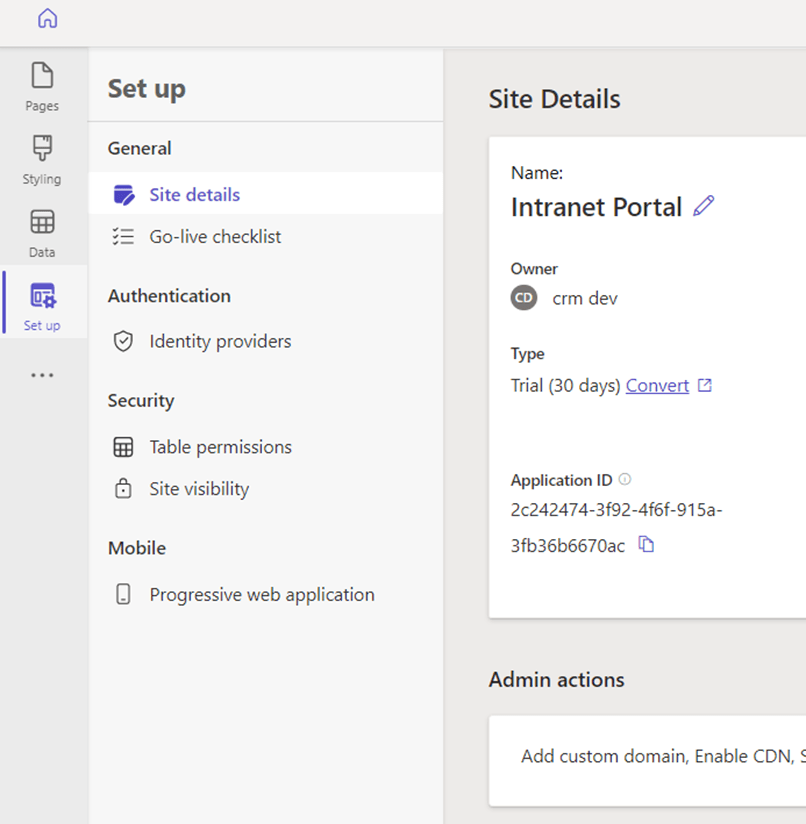Click the Intranet Portal name text
The width and height of the screenshot is (806, 824).
tap(596, 207)
